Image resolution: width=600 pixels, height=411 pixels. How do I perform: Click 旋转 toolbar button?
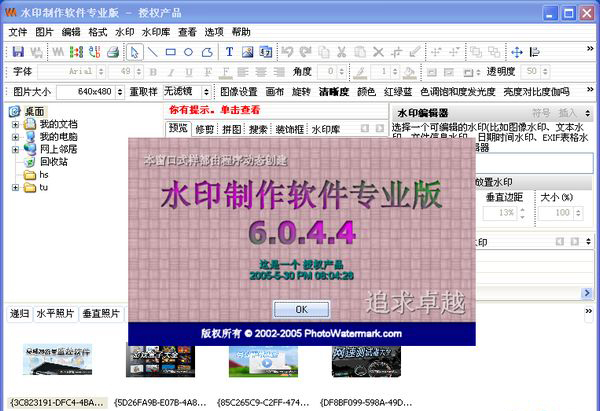click(x=301, y=92)
